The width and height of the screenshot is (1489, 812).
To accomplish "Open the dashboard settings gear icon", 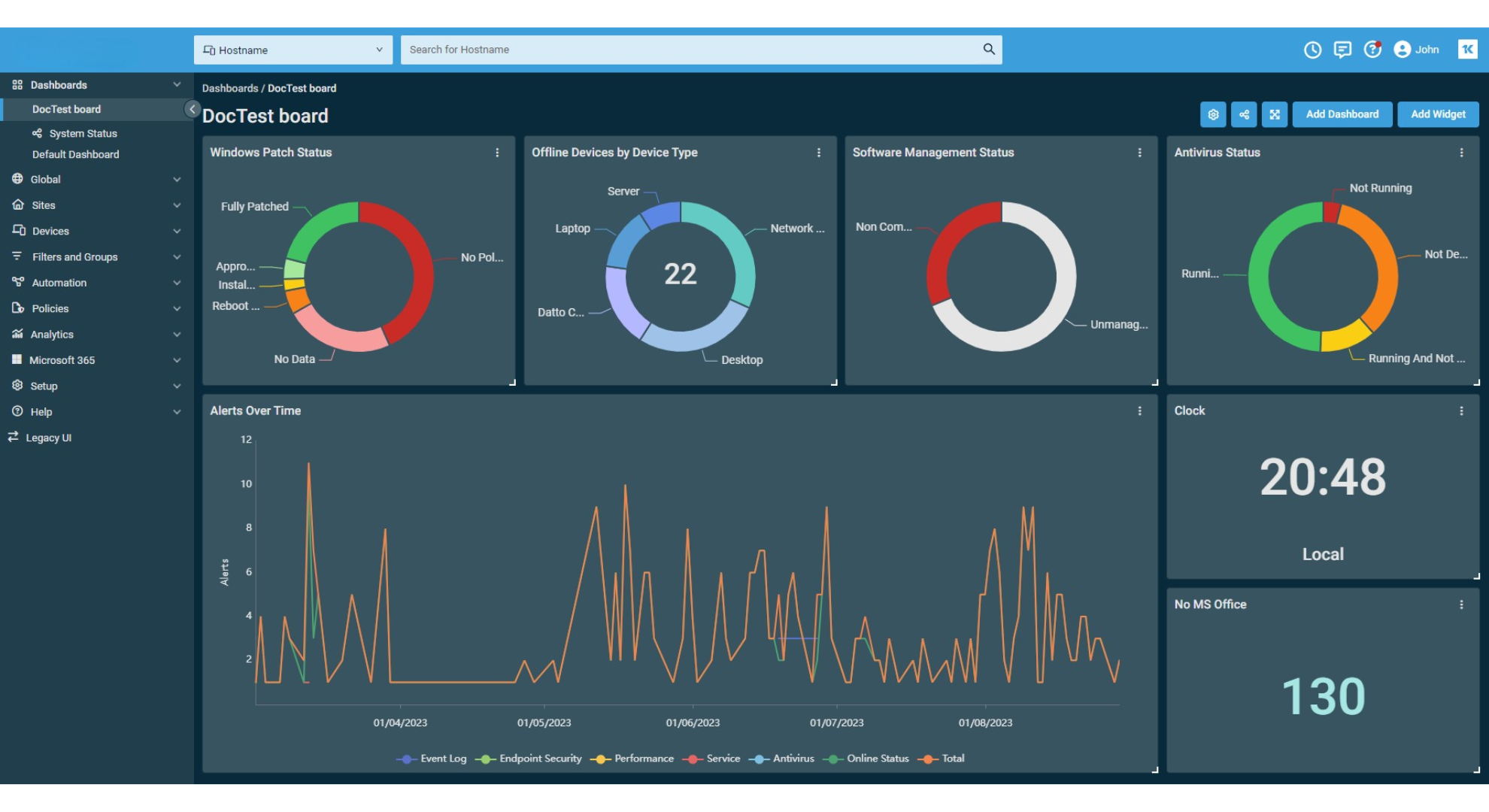I will click(x=1213, y=114).
